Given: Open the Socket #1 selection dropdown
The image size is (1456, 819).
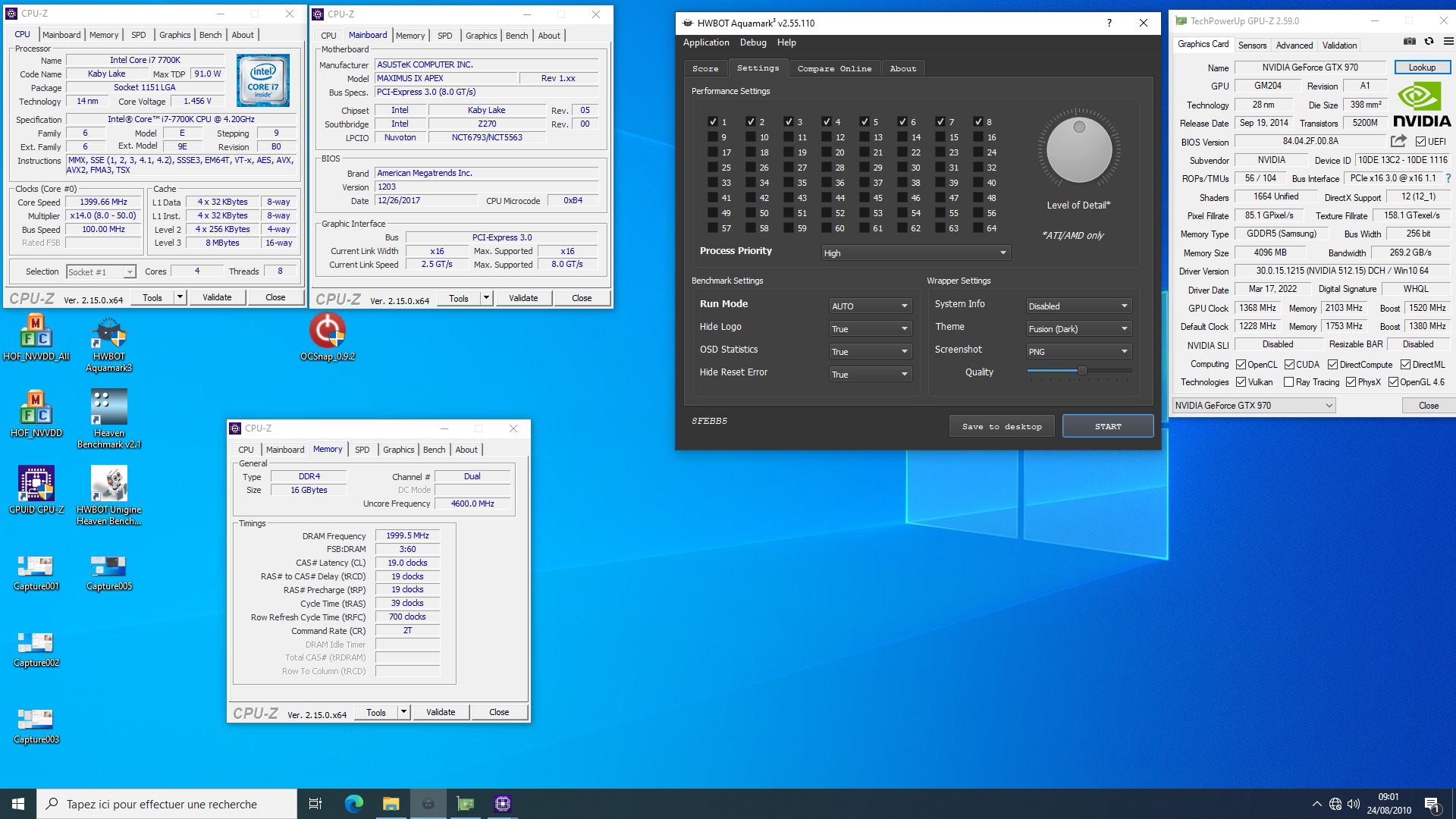Looking at the screenshot, I should pyautogui.click(x=101, y=271).
